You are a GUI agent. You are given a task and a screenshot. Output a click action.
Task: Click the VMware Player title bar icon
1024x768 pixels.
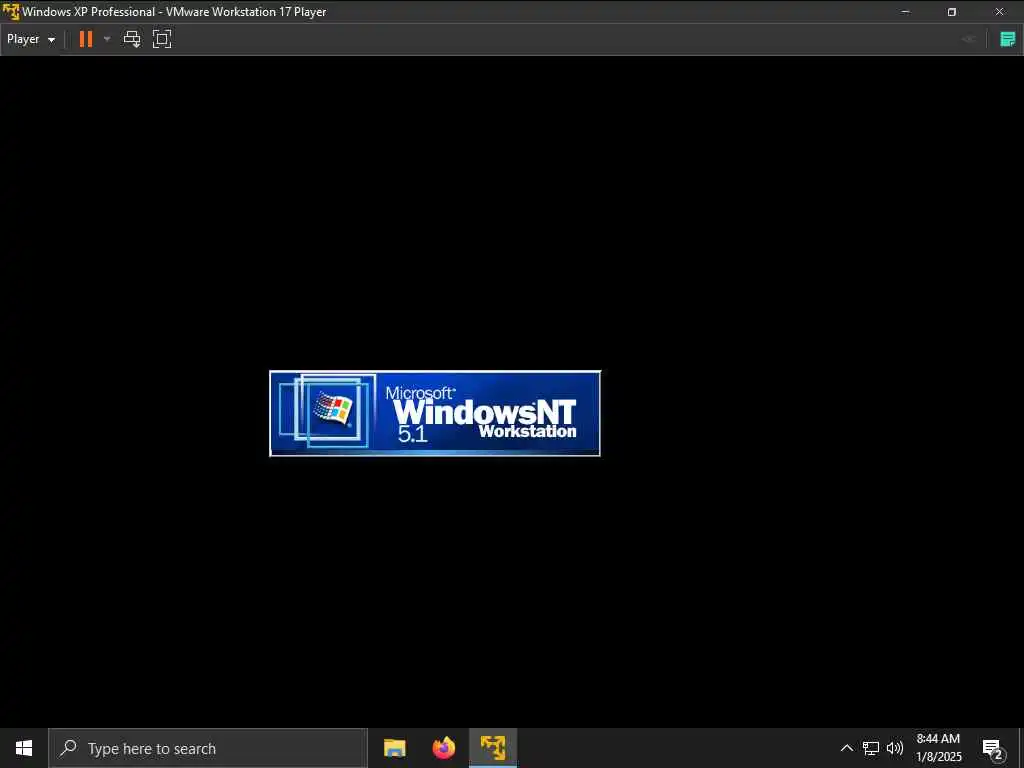tap(10, 12)
